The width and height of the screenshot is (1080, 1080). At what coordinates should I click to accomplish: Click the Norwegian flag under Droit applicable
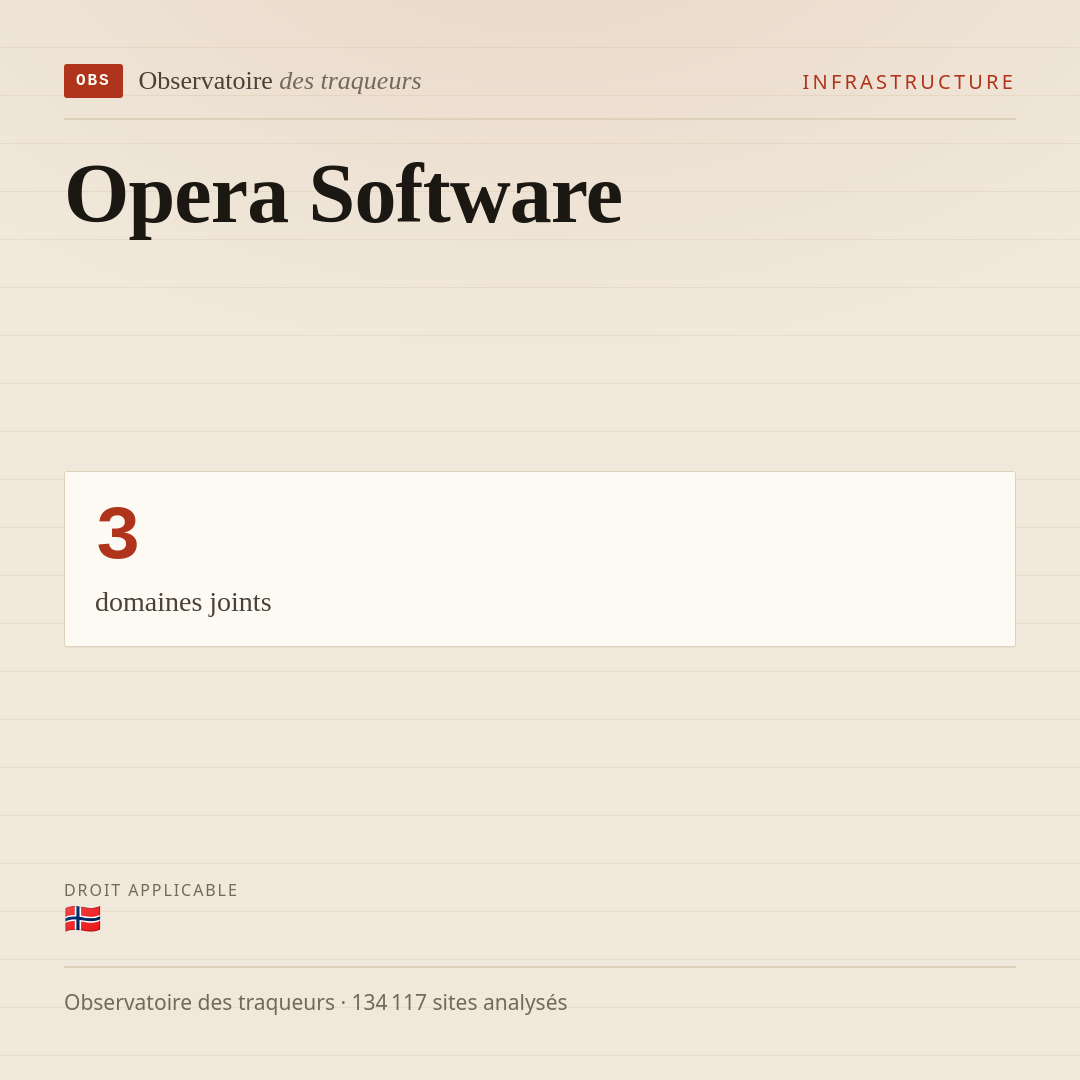(83, 919)
